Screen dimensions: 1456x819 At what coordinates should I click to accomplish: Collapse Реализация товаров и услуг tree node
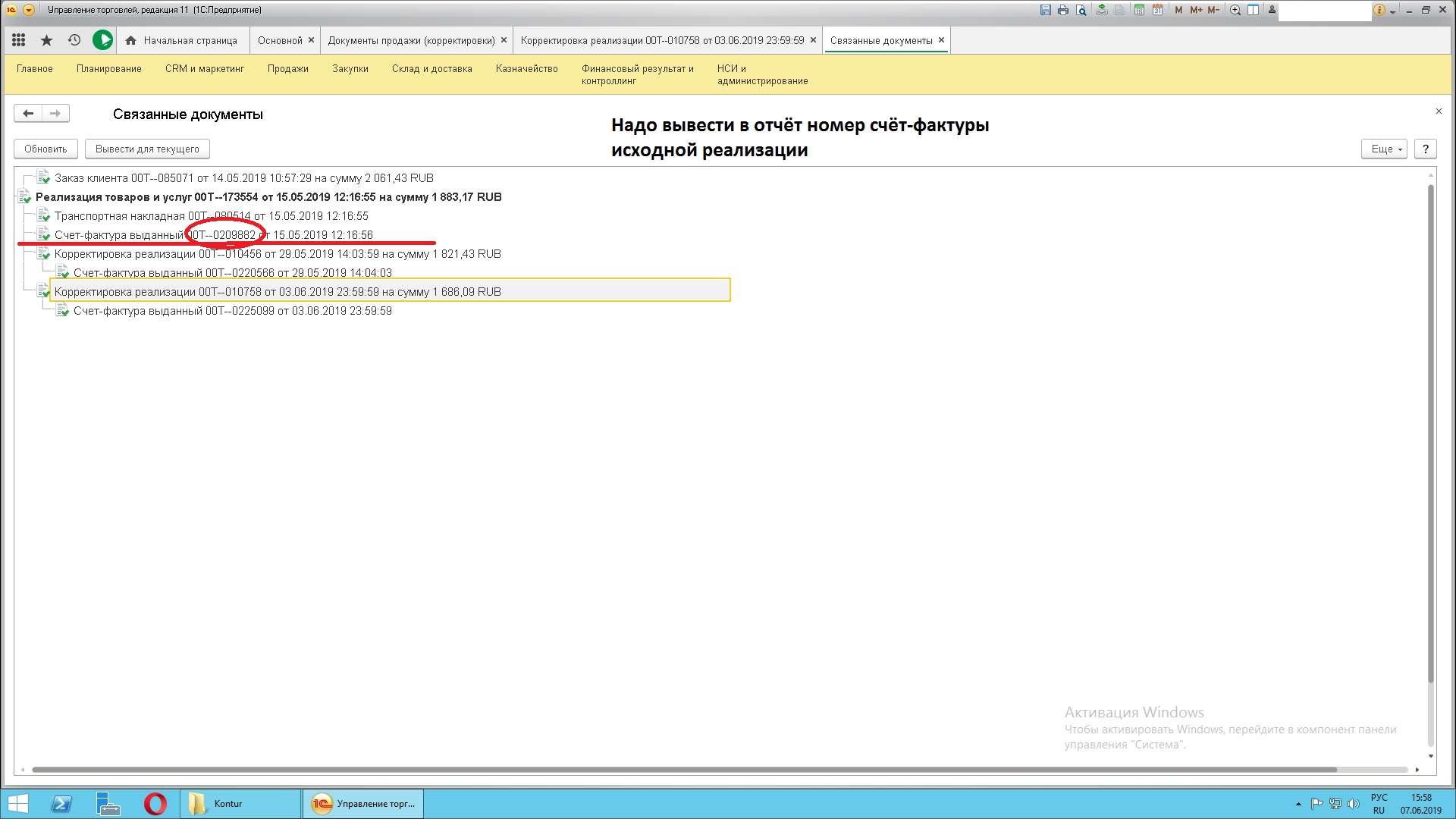tap(17, 197)
